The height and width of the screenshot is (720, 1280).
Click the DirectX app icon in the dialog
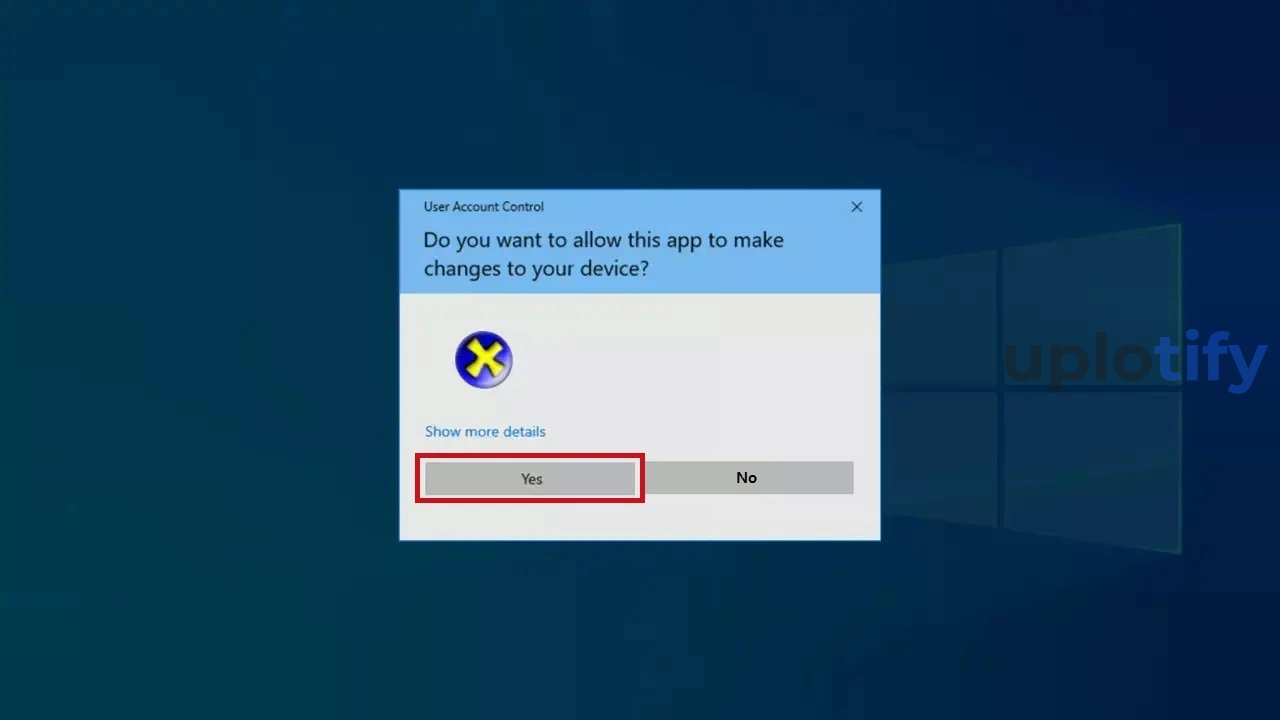click(484, 360)
